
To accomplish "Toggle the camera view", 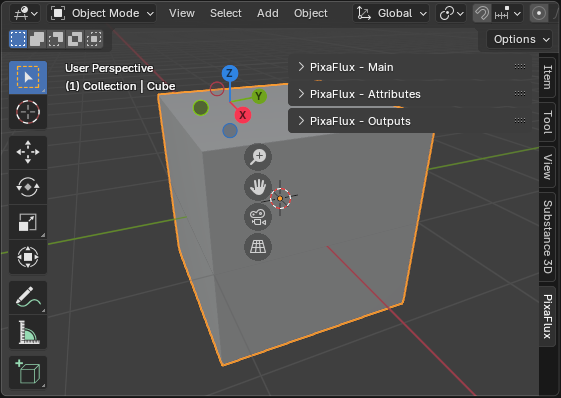I will pyautogui.click(x=258, y=217).
